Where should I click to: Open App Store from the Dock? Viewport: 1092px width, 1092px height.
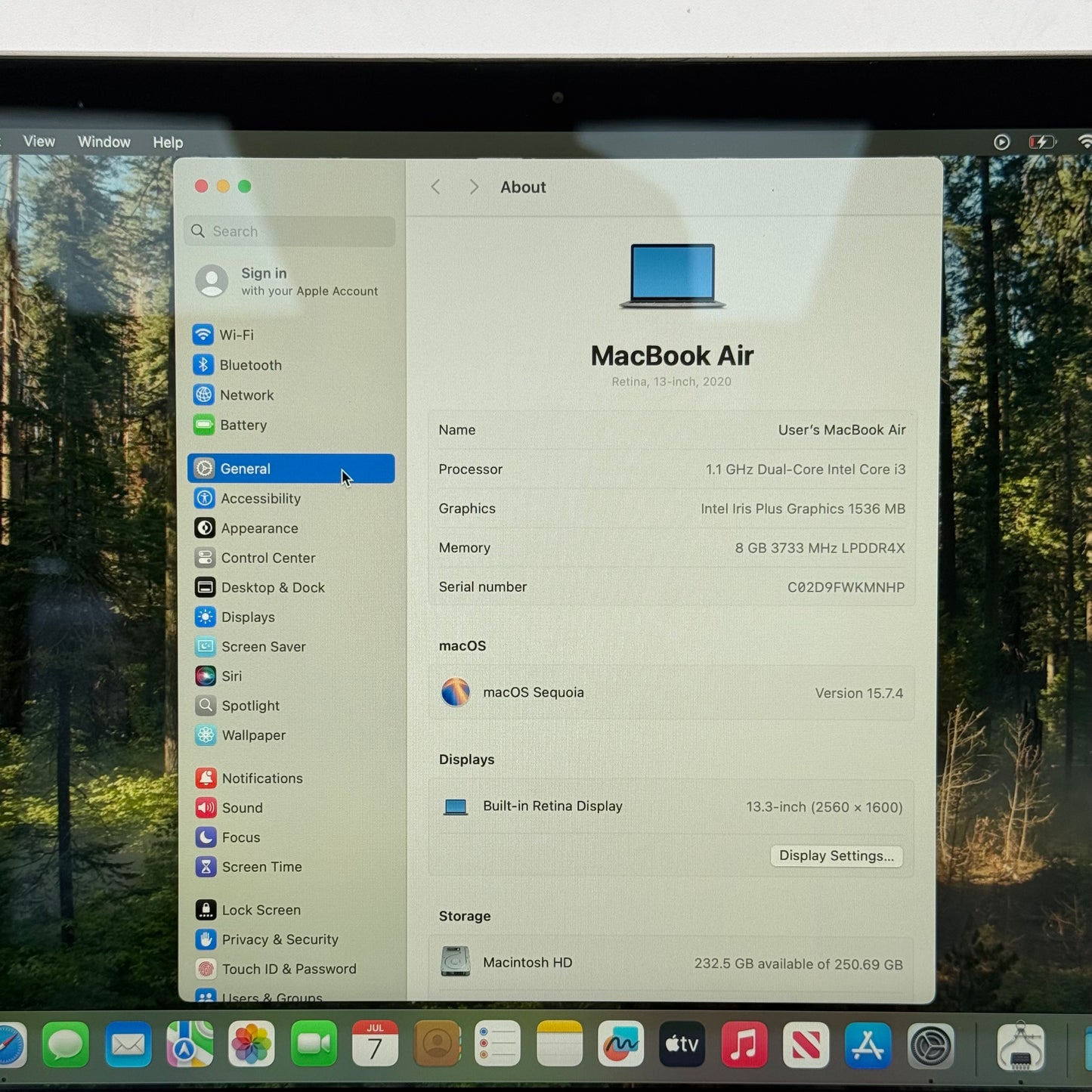pos(868,1046)
